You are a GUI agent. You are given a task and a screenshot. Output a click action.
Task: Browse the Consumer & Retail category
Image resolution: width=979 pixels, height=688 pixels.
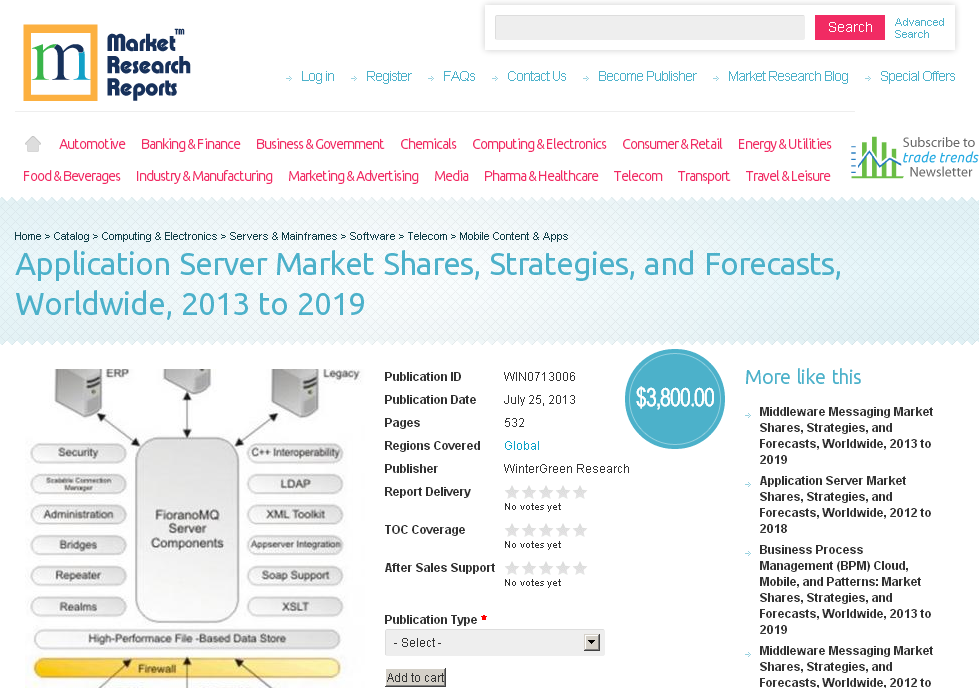(672, 144)
